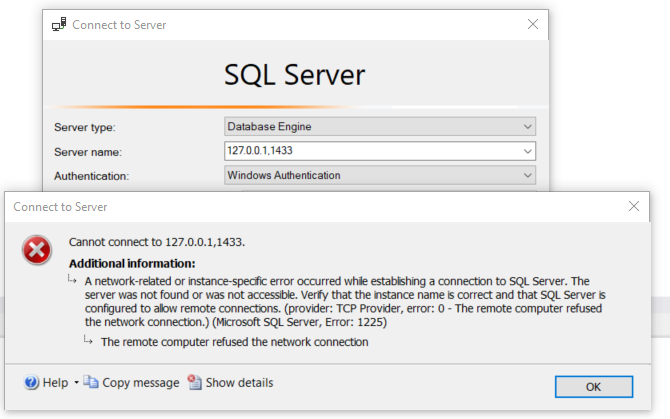
Task: Close the error message dialog
Action: point(634,206)
